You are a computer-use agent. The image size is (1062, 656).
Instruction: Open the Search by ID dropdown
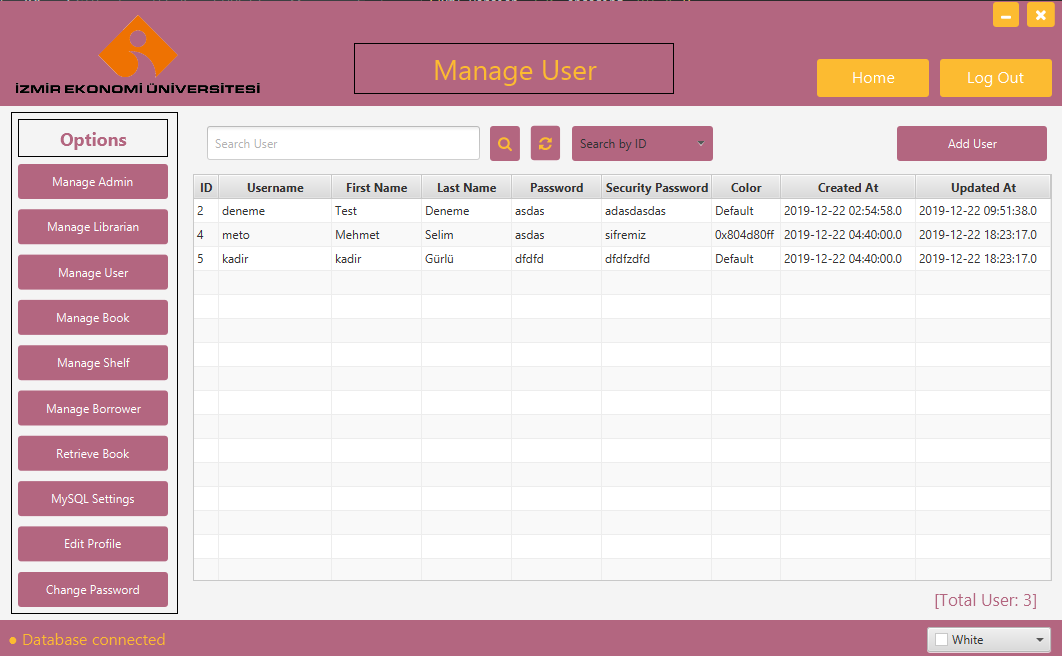(x=642, y=144)
